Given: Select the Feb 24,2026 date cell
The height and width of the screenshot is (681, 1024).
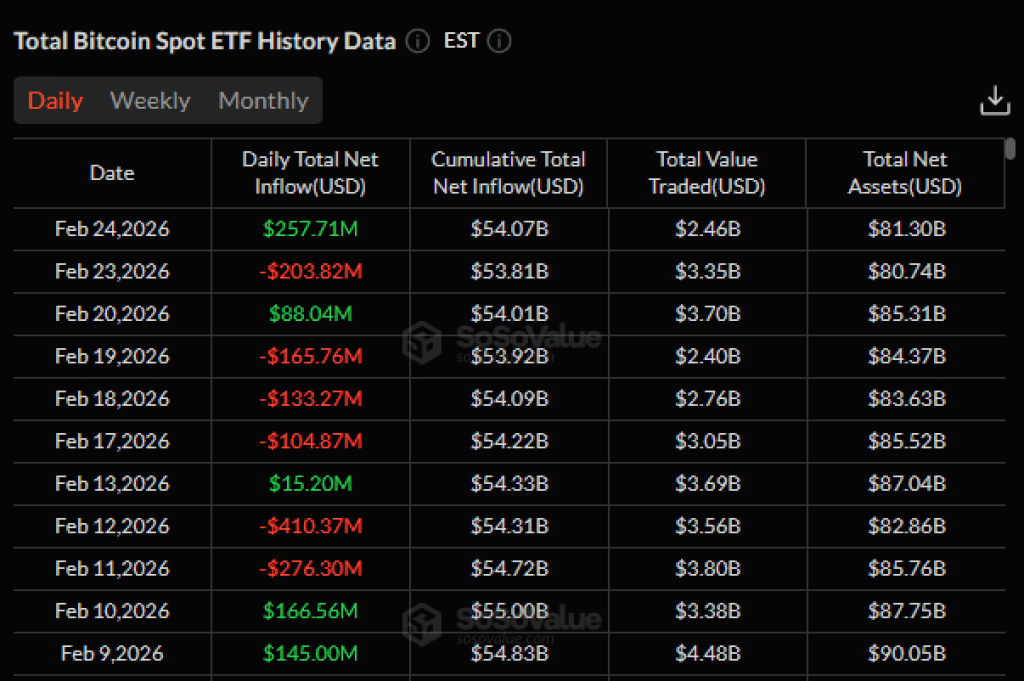Looking at the screenshot, I should [112, 229].
